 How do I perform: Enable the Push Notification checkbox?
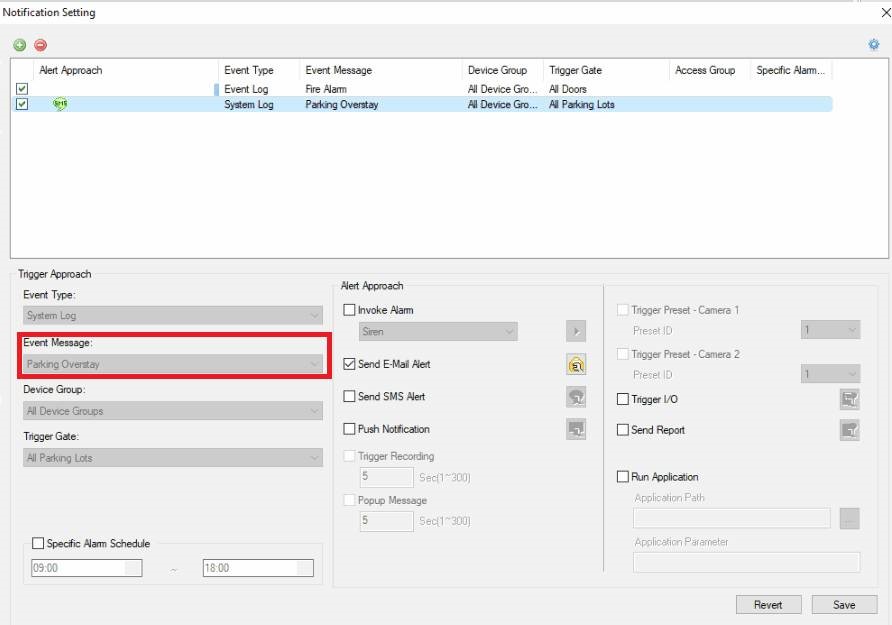[x=349, y=429]
